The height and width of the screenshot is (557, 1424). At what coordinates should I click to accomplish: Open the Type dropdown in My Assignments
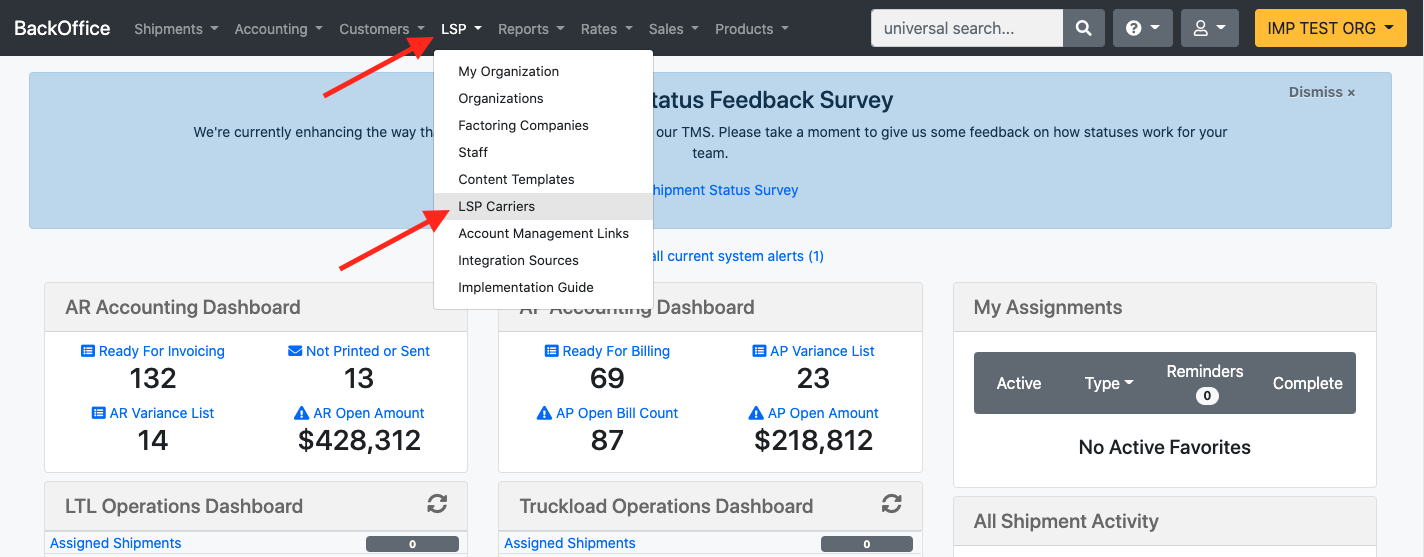(x=1109, y=384)
